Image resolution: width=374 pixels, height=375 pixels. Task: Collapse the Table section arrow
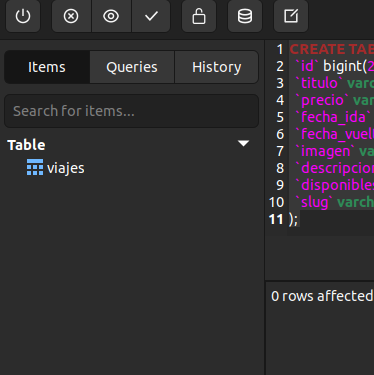[244, 144]
